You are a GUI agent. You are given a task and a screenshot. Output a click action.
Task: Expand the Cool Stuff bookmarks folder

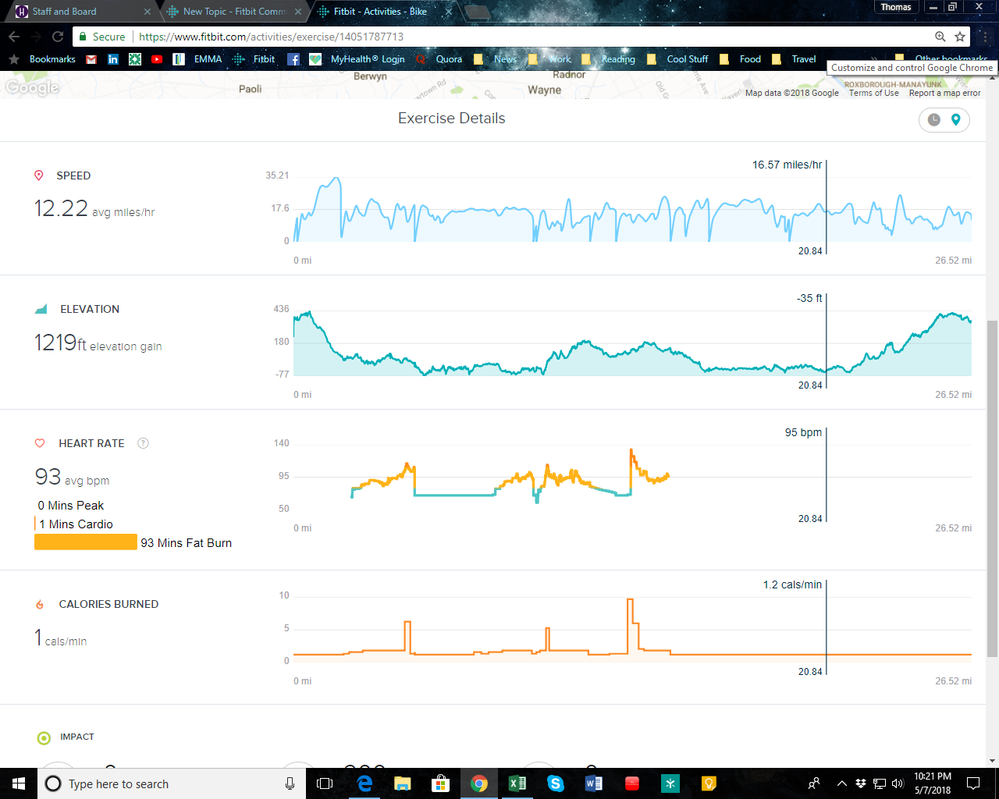click(x=679, y=59)
